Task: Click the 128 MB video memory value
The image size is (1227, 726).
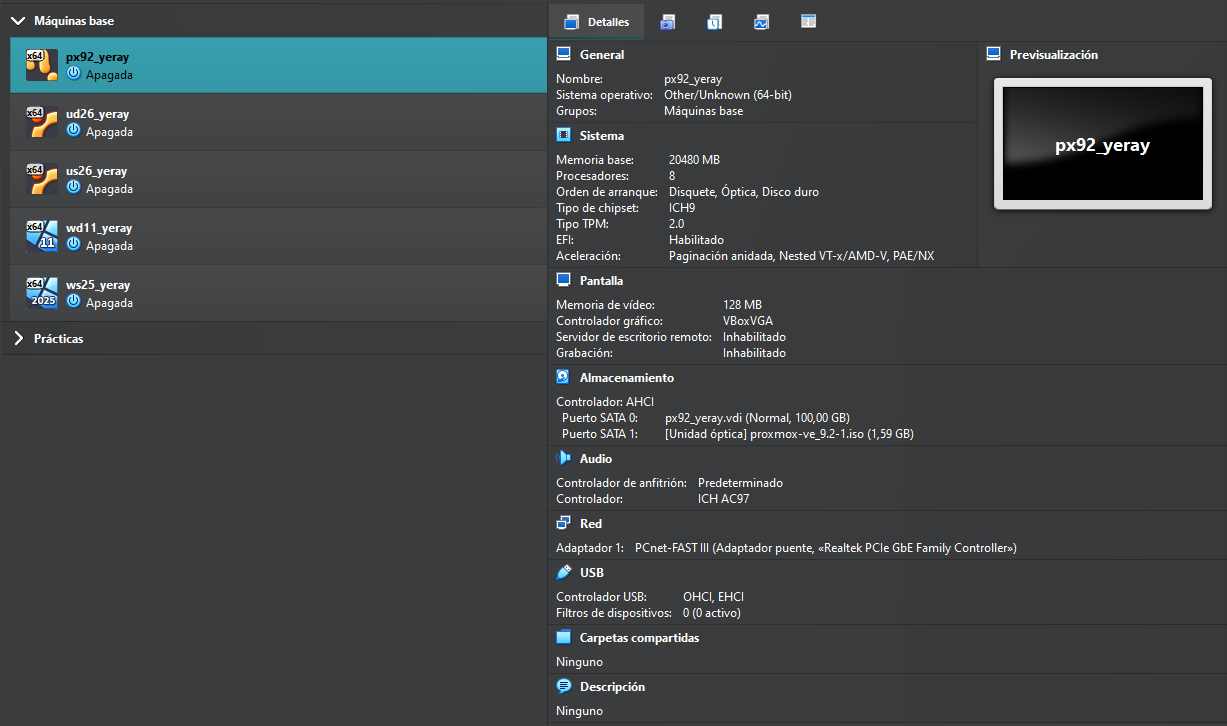Action: 742,305
